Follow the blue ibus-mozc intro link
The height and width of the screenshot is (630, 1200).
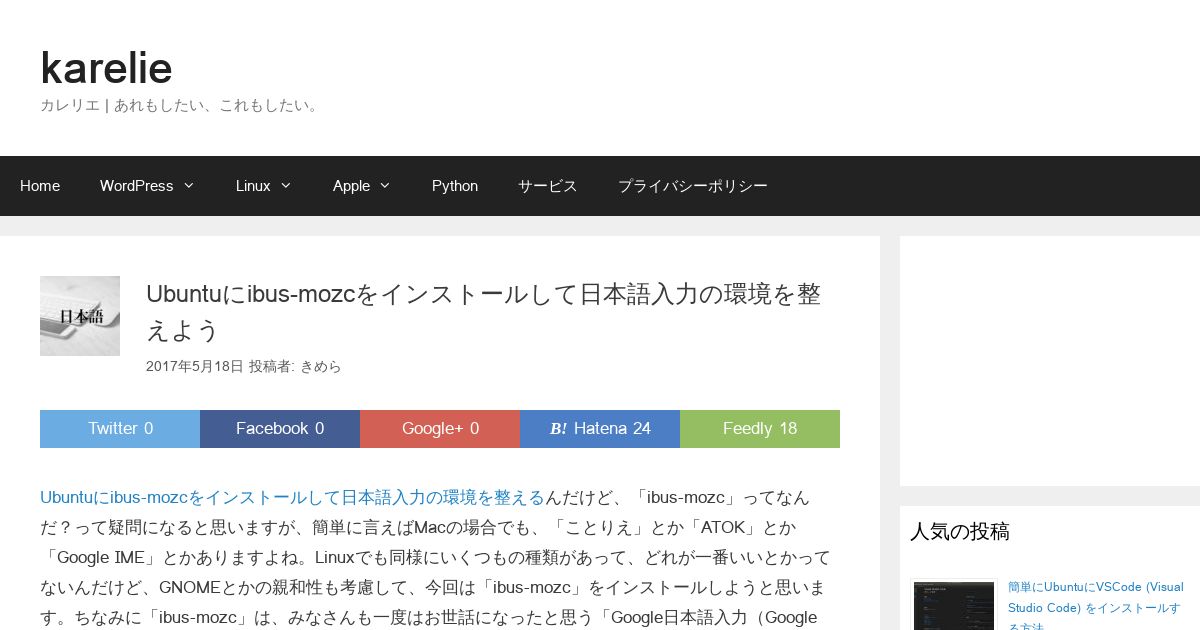point(292,497)
